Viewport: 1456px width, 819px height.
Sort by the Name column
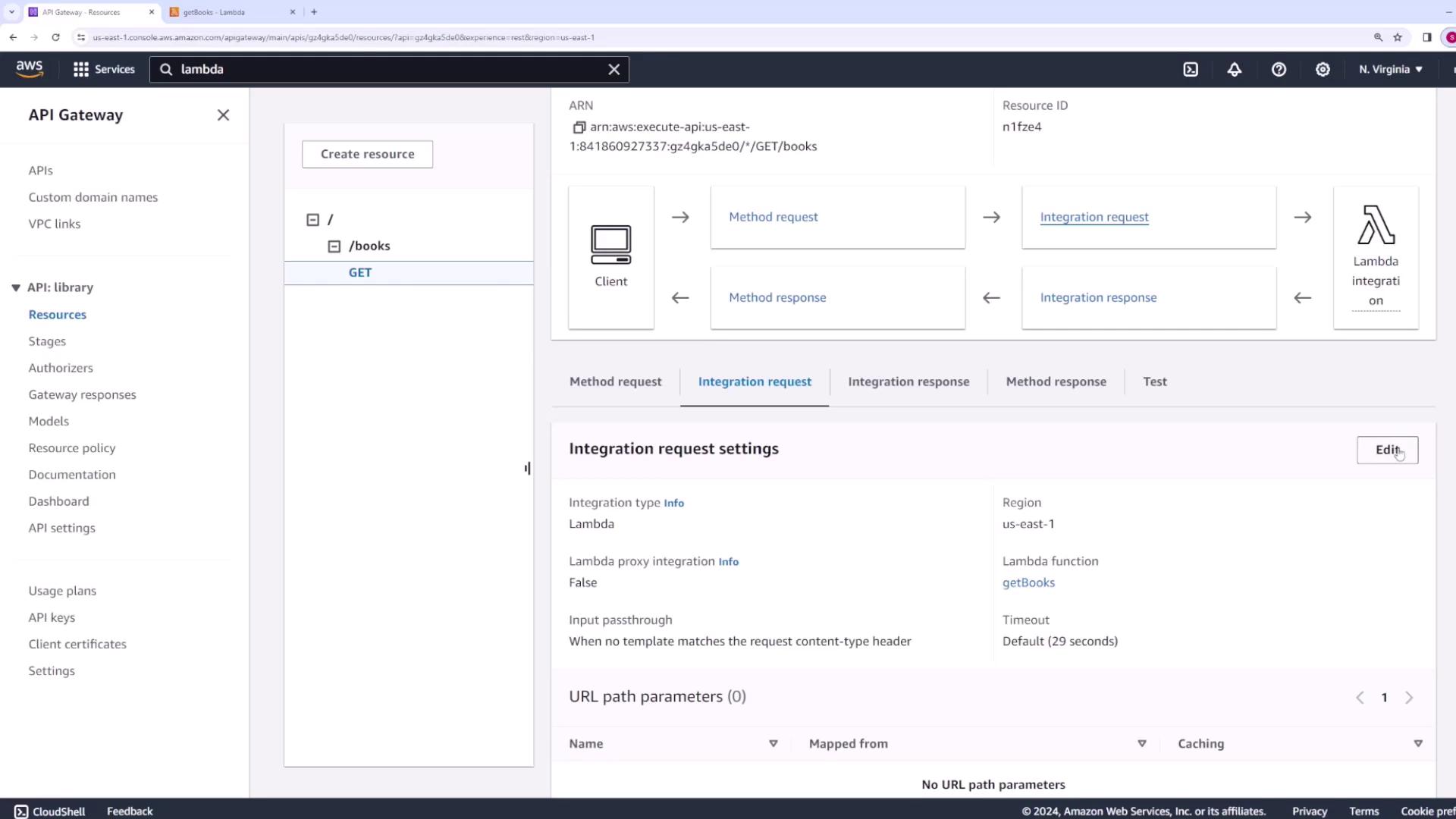[x=773, y=744]
